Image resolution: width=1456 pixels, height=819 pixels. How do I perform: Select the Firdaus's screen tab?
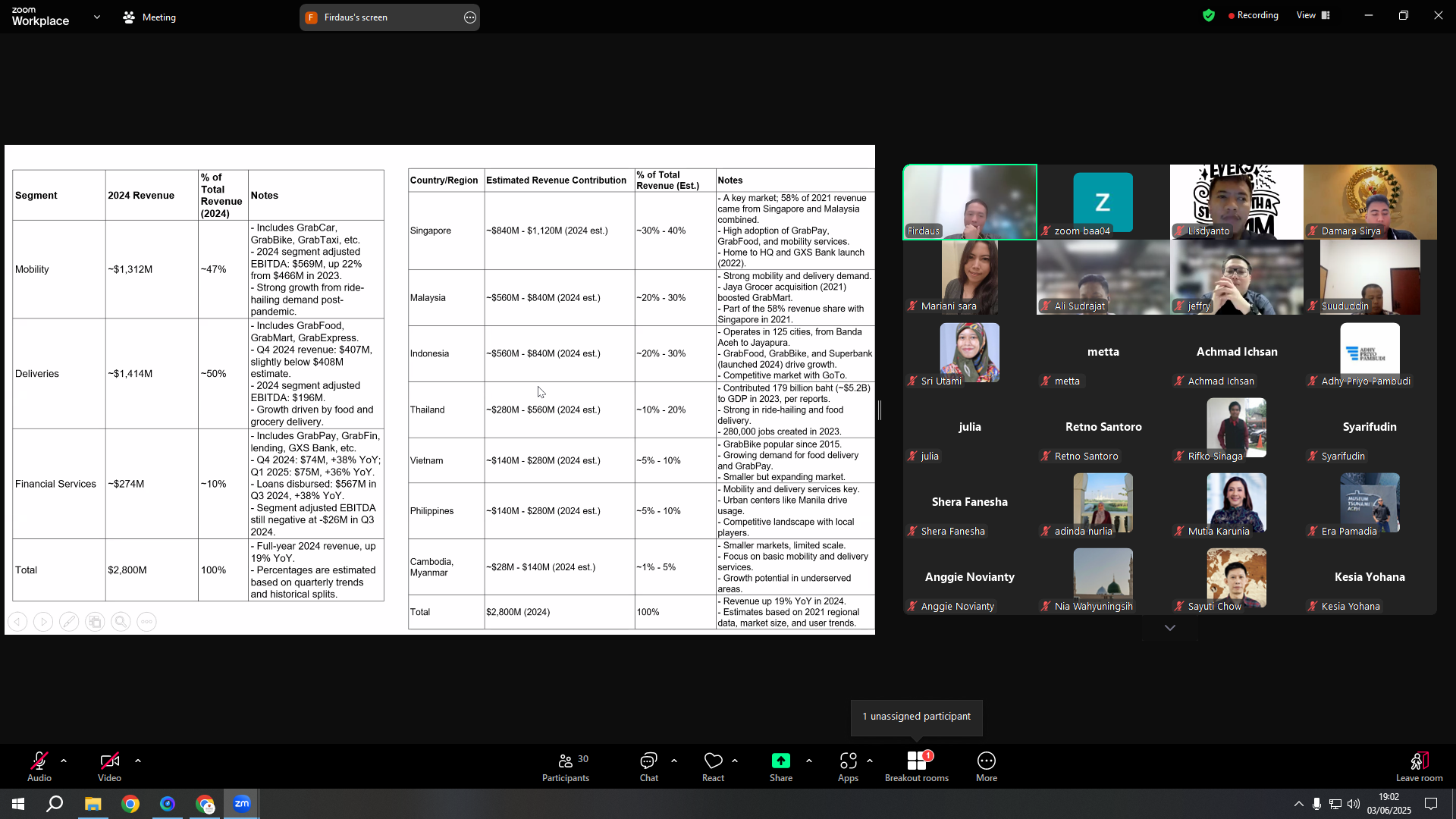pos(390,17)
